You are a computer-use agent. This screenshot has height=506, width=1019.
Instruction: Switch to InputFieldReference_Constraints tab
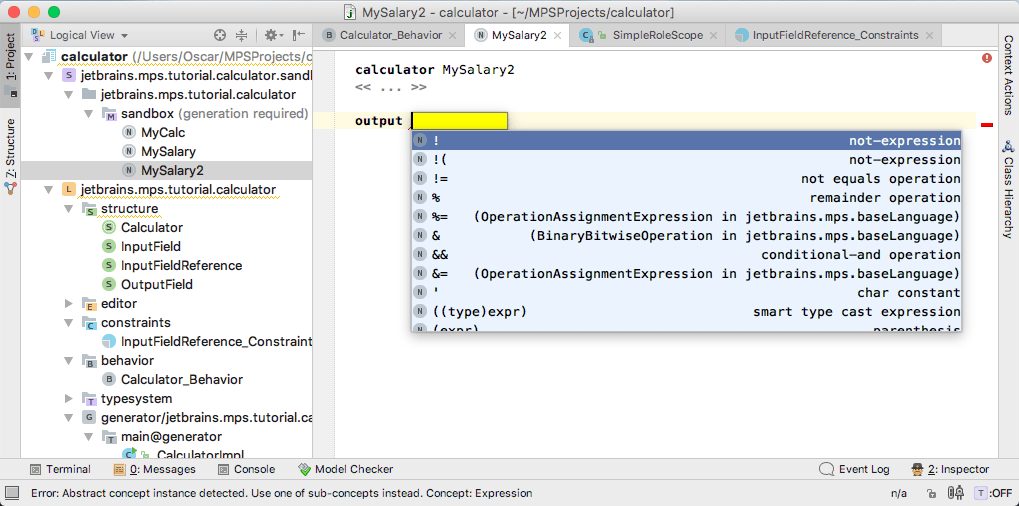(834, 35)
